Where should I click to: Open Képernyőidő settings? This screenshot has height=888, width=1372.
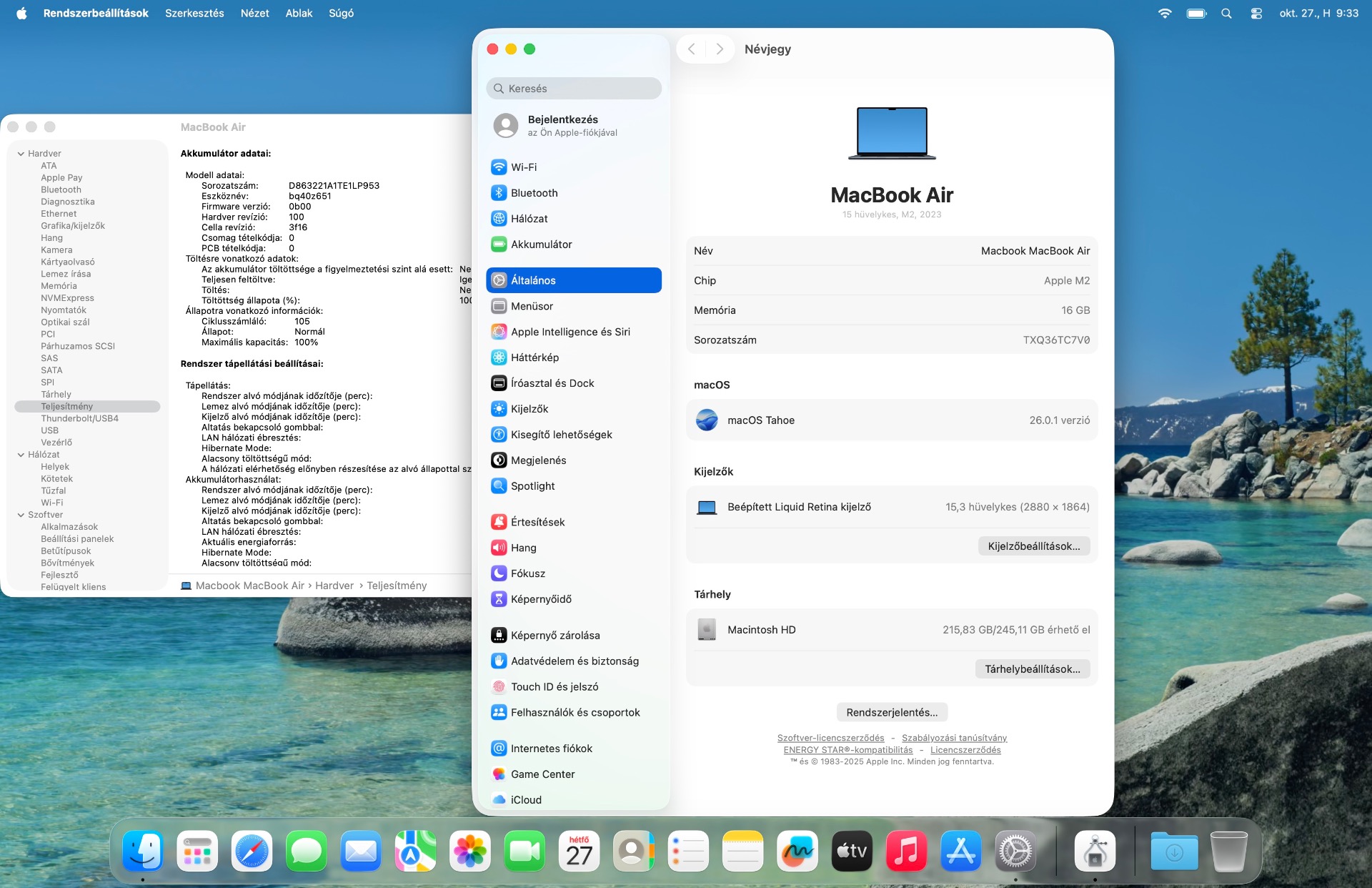[x=540, y=599]
